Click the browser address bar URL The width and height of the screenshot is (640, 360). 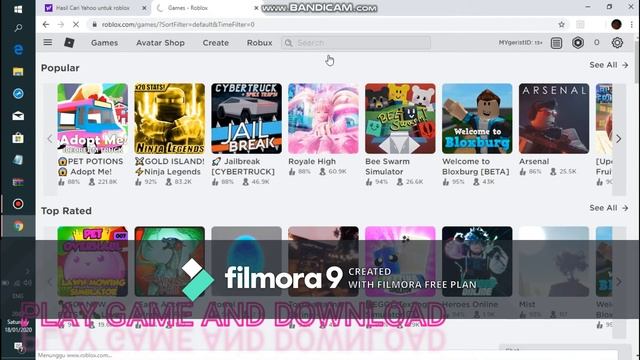point(178,24)
